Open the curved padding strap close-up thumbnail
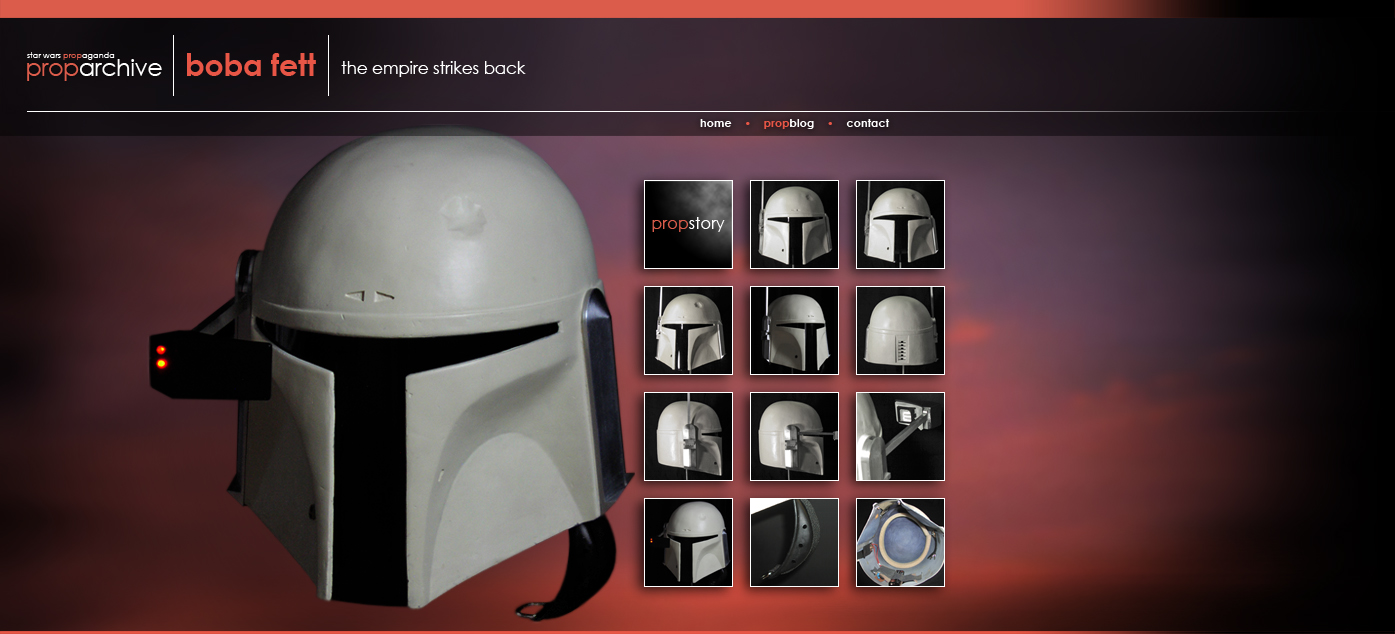Viewport: 1395px width, 634px height. [794, 542]
